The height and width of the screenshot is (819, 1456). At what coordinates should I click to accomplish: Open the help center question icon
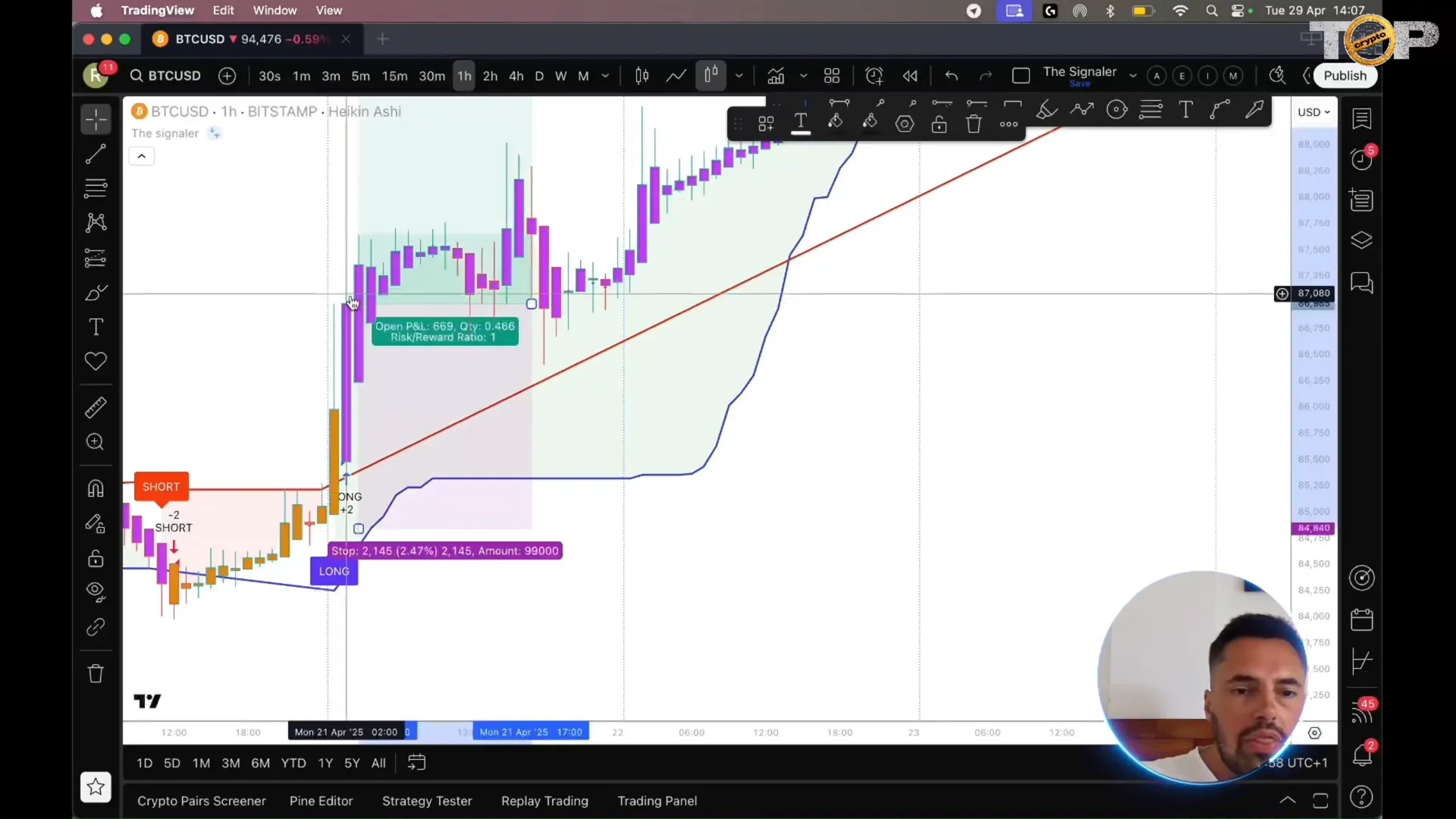coord(1362,797)
